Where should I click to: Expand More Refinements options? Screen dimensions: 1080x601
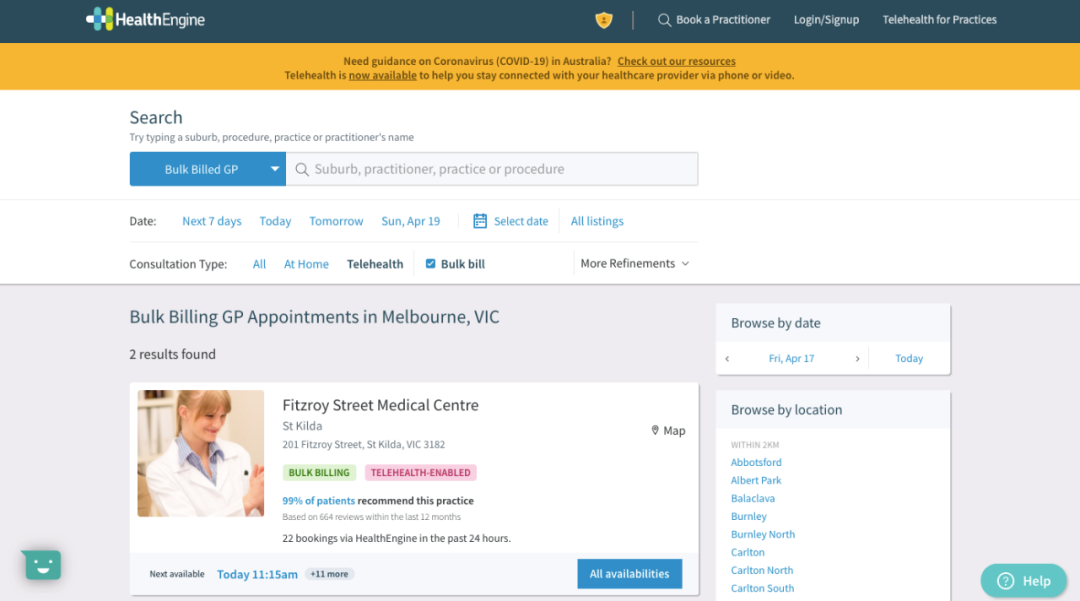click(x=634, y=264)
